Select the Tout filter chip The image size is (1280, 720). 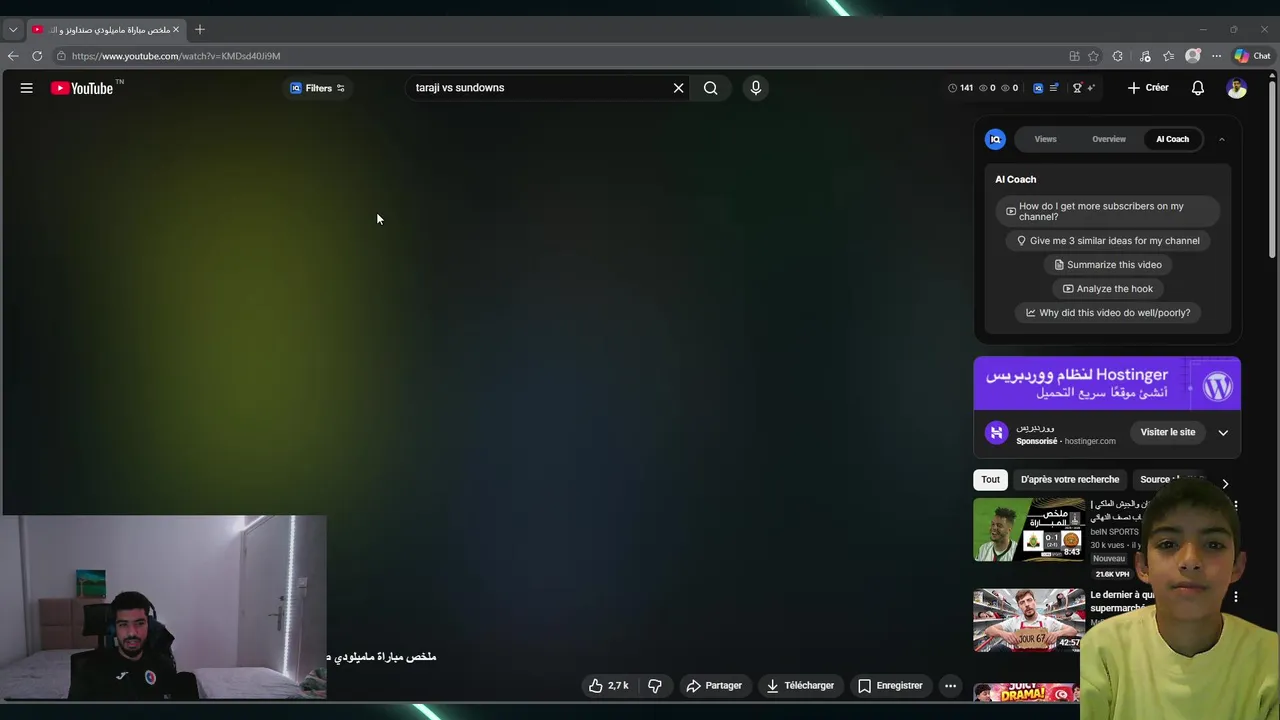coord(990,479)
